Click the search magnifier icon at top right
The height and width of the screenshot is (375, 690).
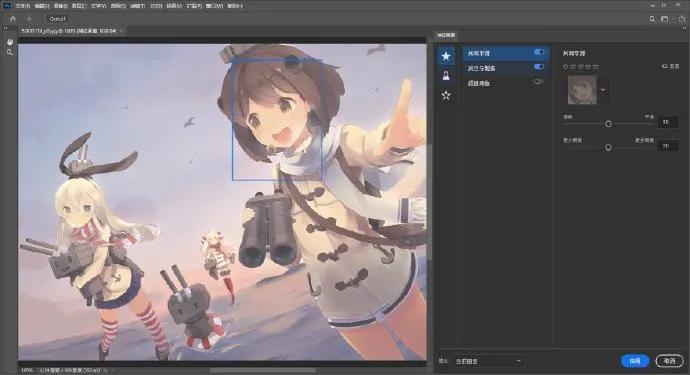coord(653,19)
